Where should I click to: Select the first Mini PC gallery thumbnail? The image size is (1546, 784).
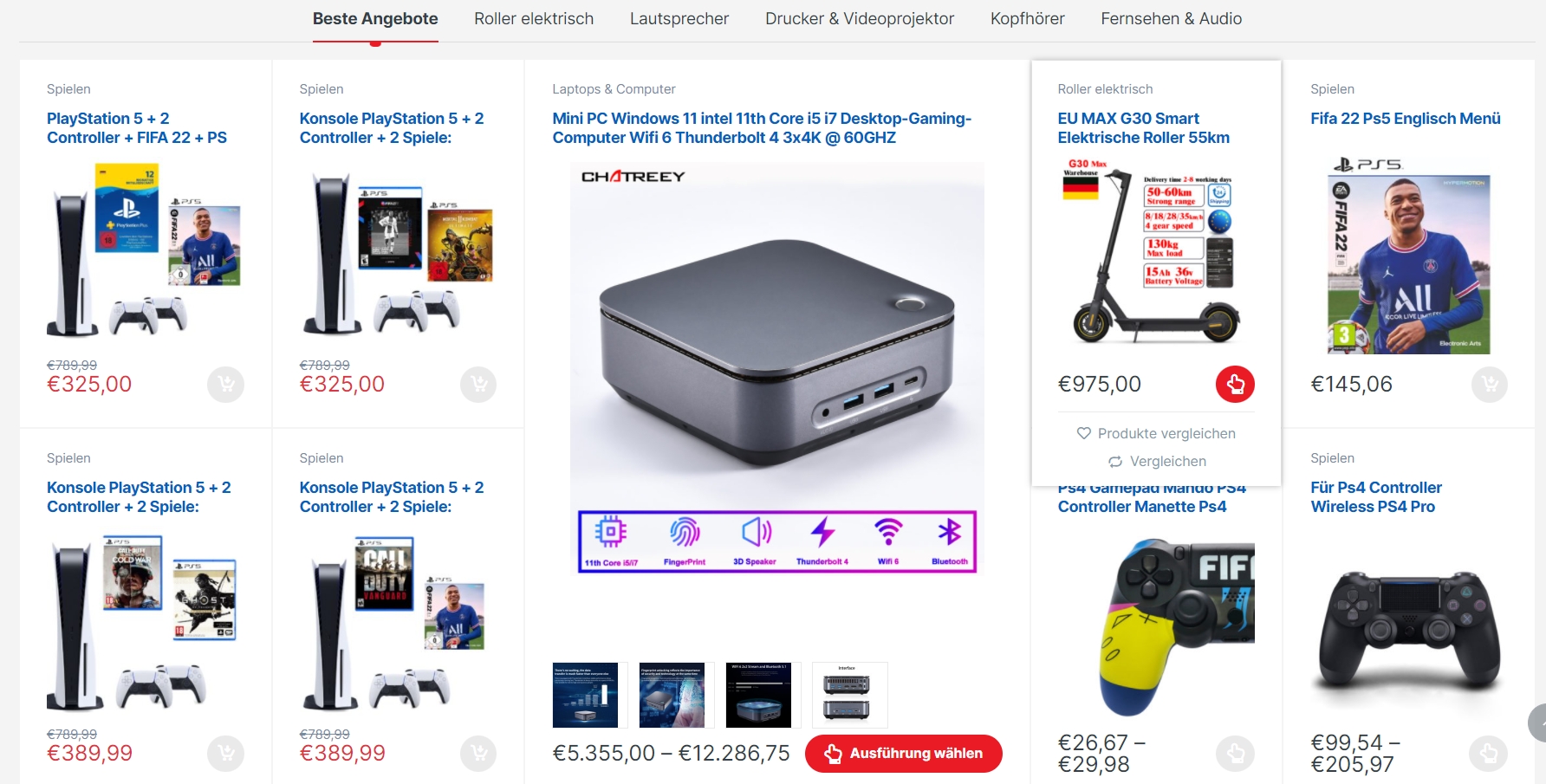point(585,695)
